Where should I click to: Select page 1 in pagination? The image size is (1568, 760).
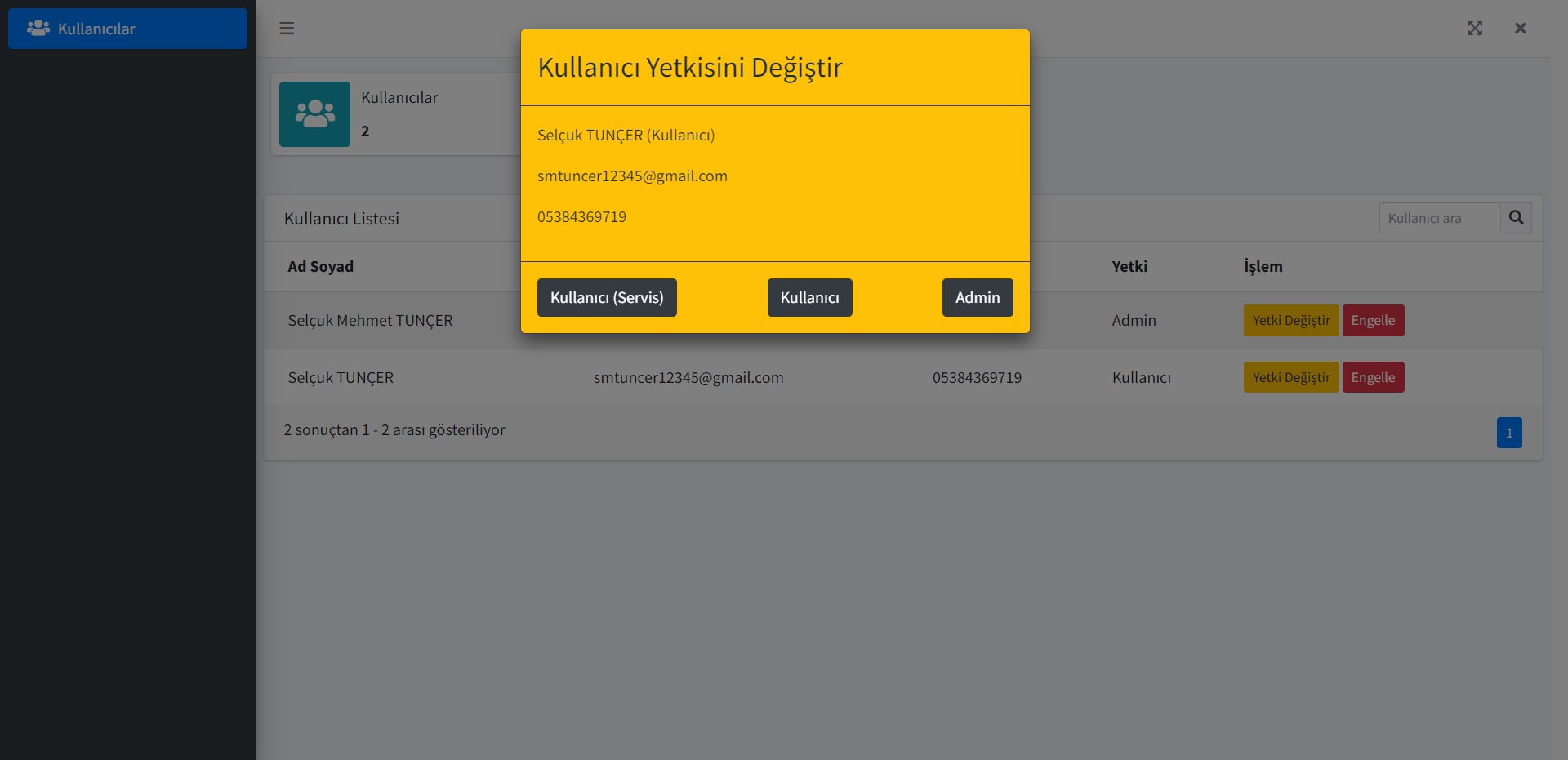coord(1509,433)
